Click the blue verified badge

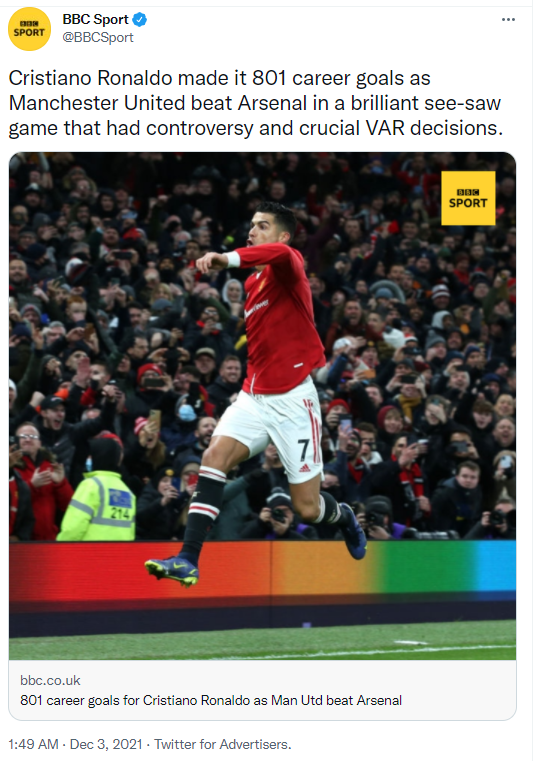pos(140,19)
